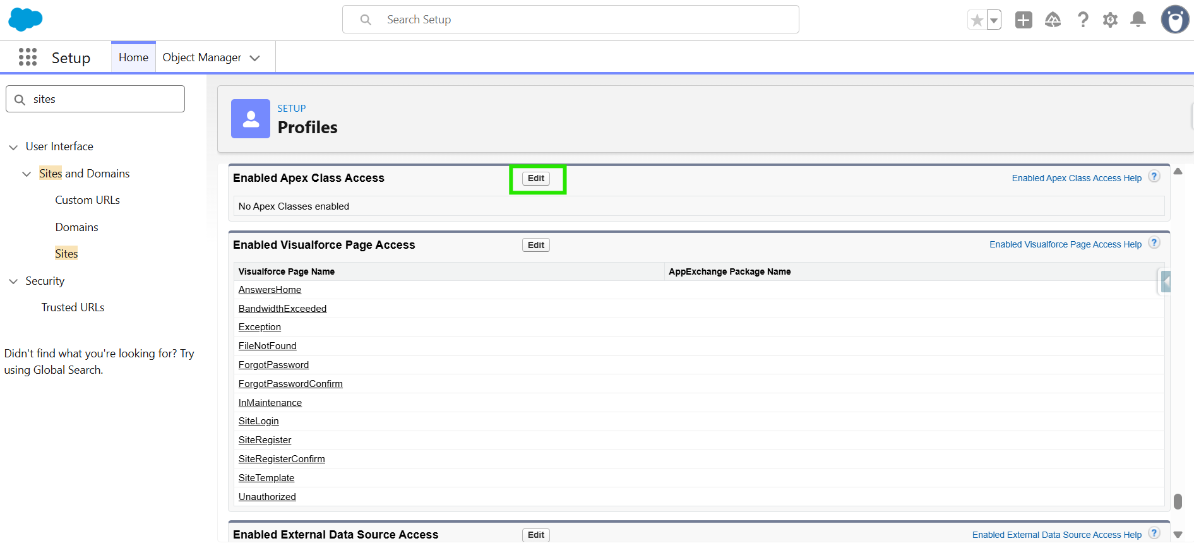Collapse the User Interface tree section

point(13,147)
